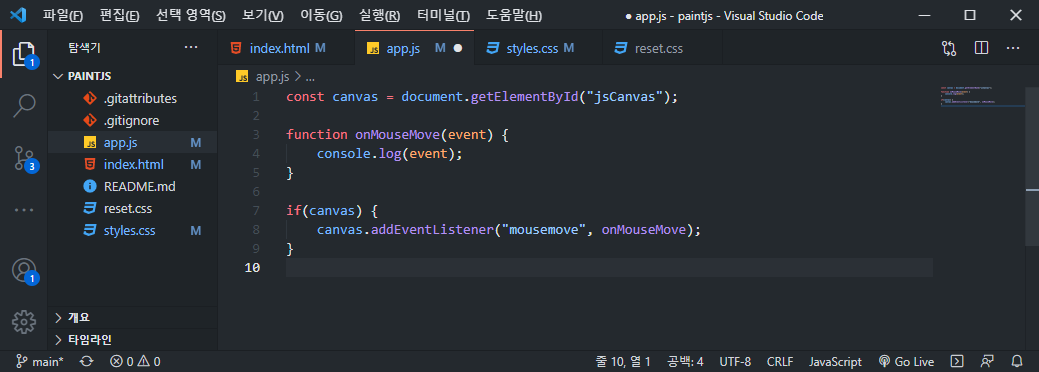Change end of line sequence CRLF
This screenshot has width=1039, height=372.
tap(780, 361)
